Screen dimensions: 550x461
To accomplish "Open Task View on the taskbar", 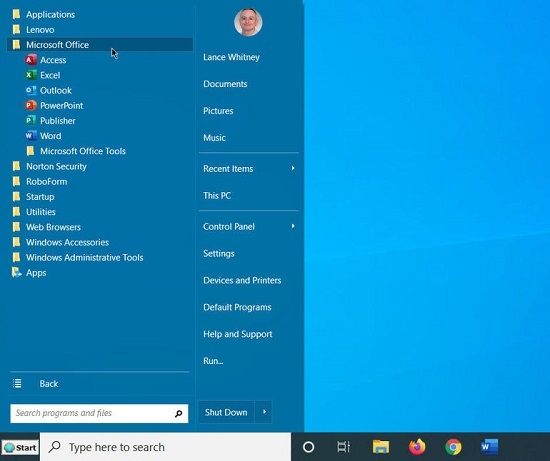I will click(x=343, y=447).
